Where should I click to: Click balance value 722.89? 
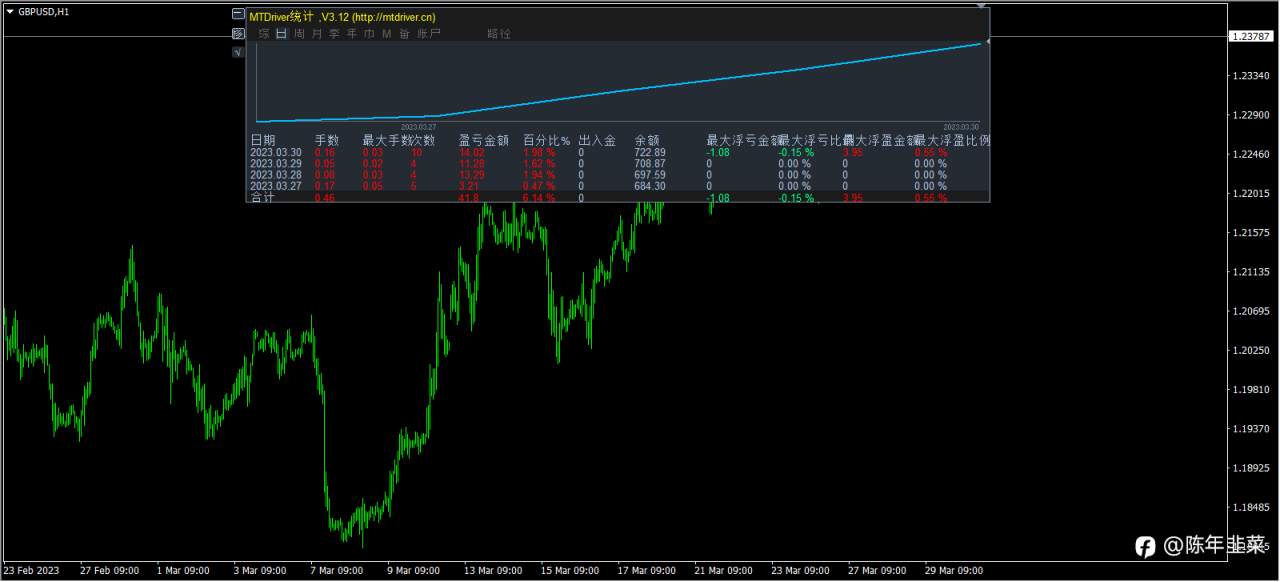pos(650,153)
